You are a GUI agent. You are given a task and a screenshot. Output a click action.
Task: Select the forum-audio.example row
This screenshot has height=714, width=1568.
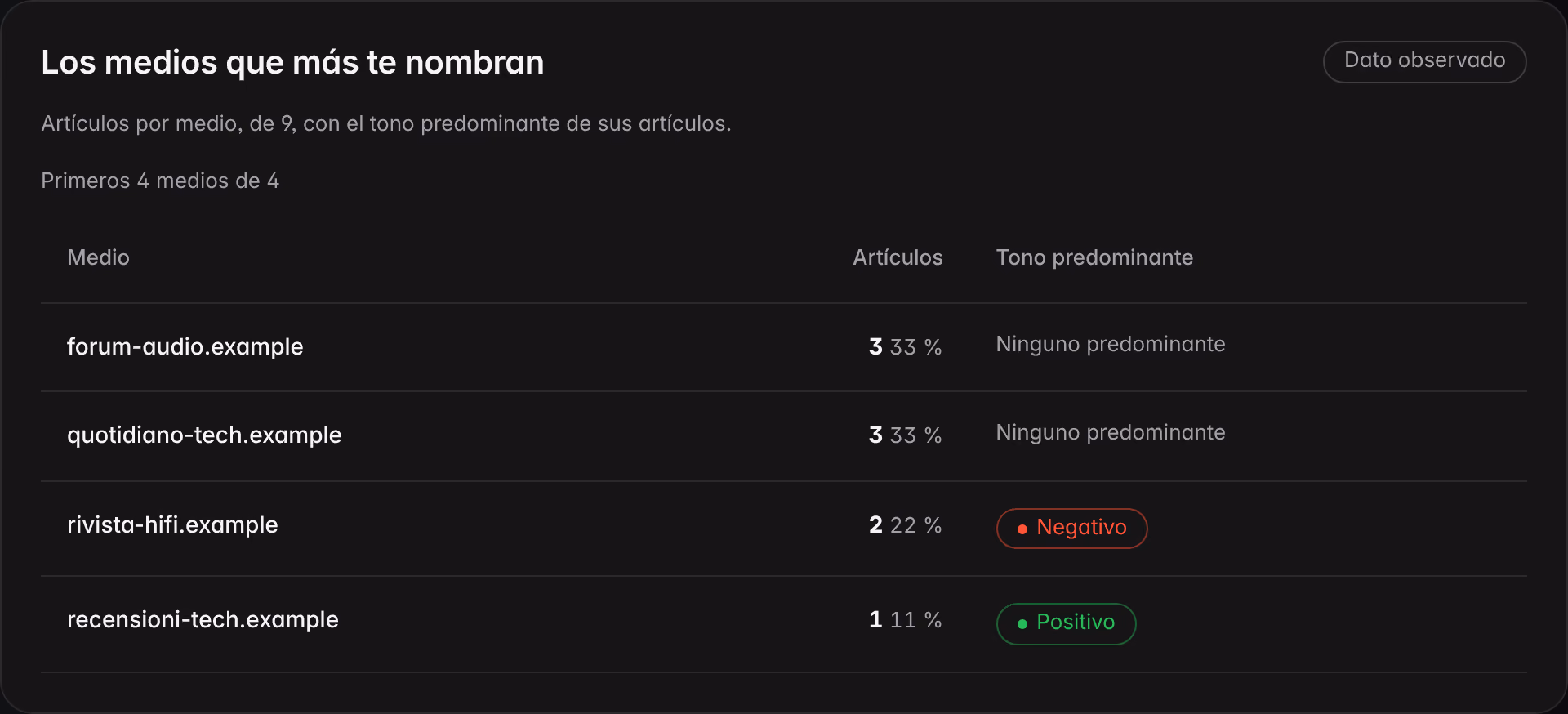[784, 347]
